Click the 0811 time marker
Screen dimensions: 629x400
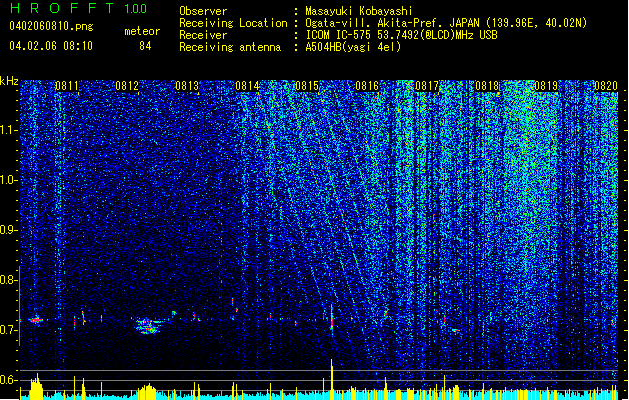67,86
